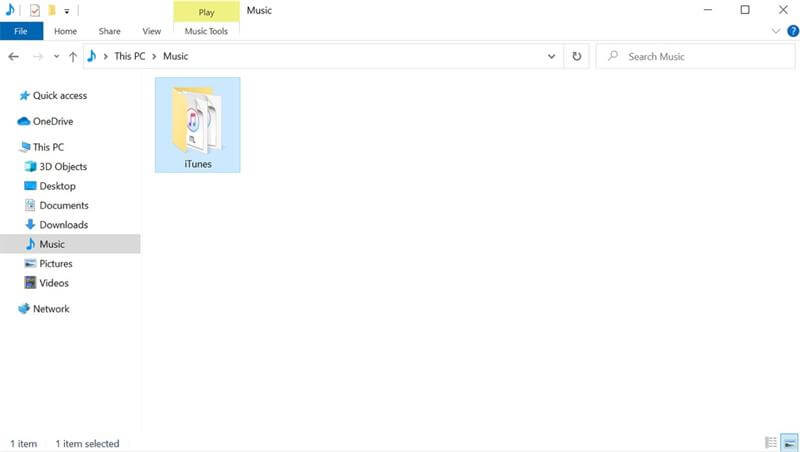Open the File menu
Image resolution: width=800 pixels, height=452 pixels.
[21, 31]
